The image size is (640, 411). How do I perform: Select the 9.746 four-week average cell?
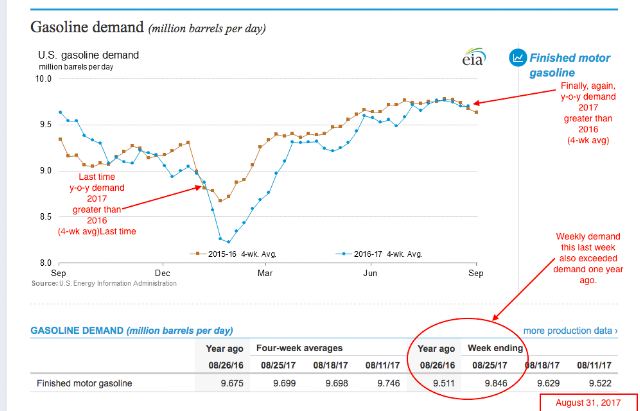pos(389,384)
